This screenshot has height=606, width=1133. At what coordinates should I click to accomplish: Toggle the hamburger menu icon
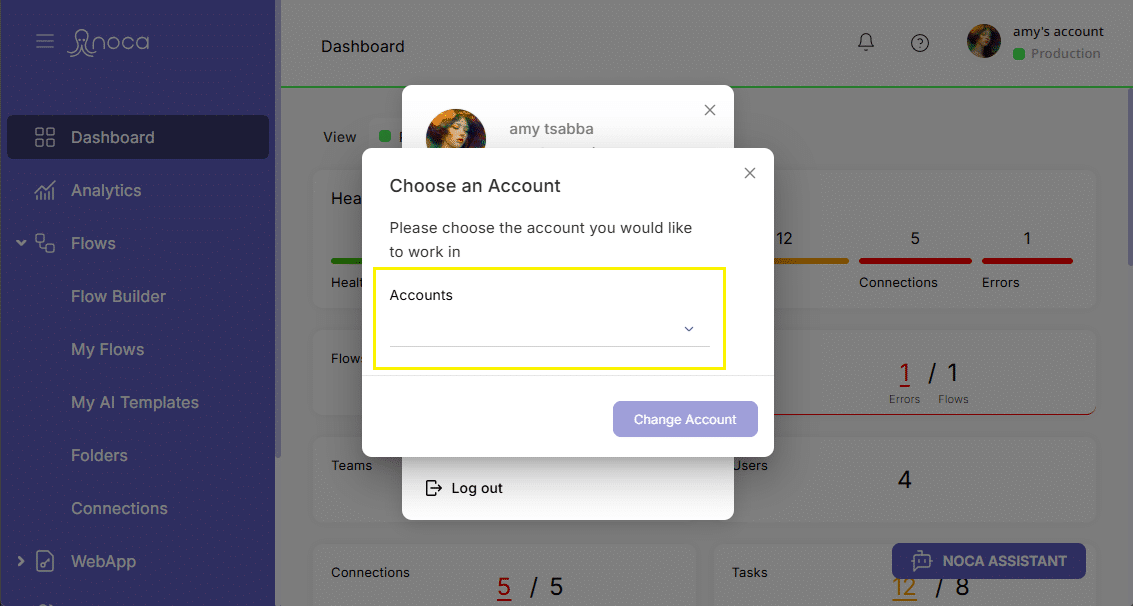coord(45,41)
